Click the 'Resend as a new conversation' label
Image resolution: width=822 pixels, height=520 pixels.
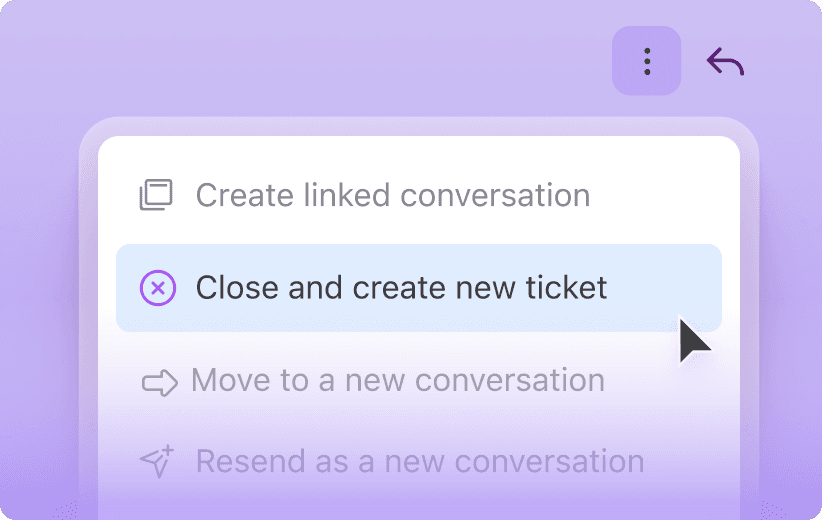pos(419,461)
